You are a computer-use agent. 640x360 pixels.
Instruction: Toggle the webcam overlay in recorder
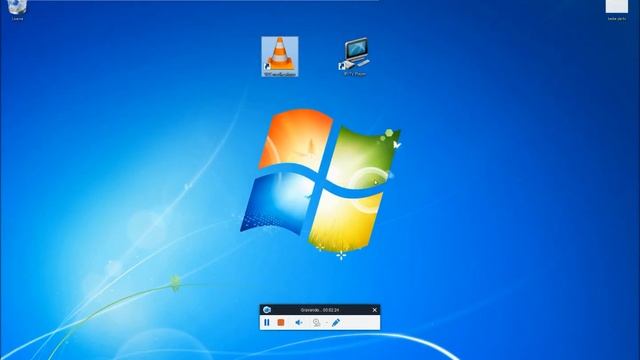pos(316,322)
